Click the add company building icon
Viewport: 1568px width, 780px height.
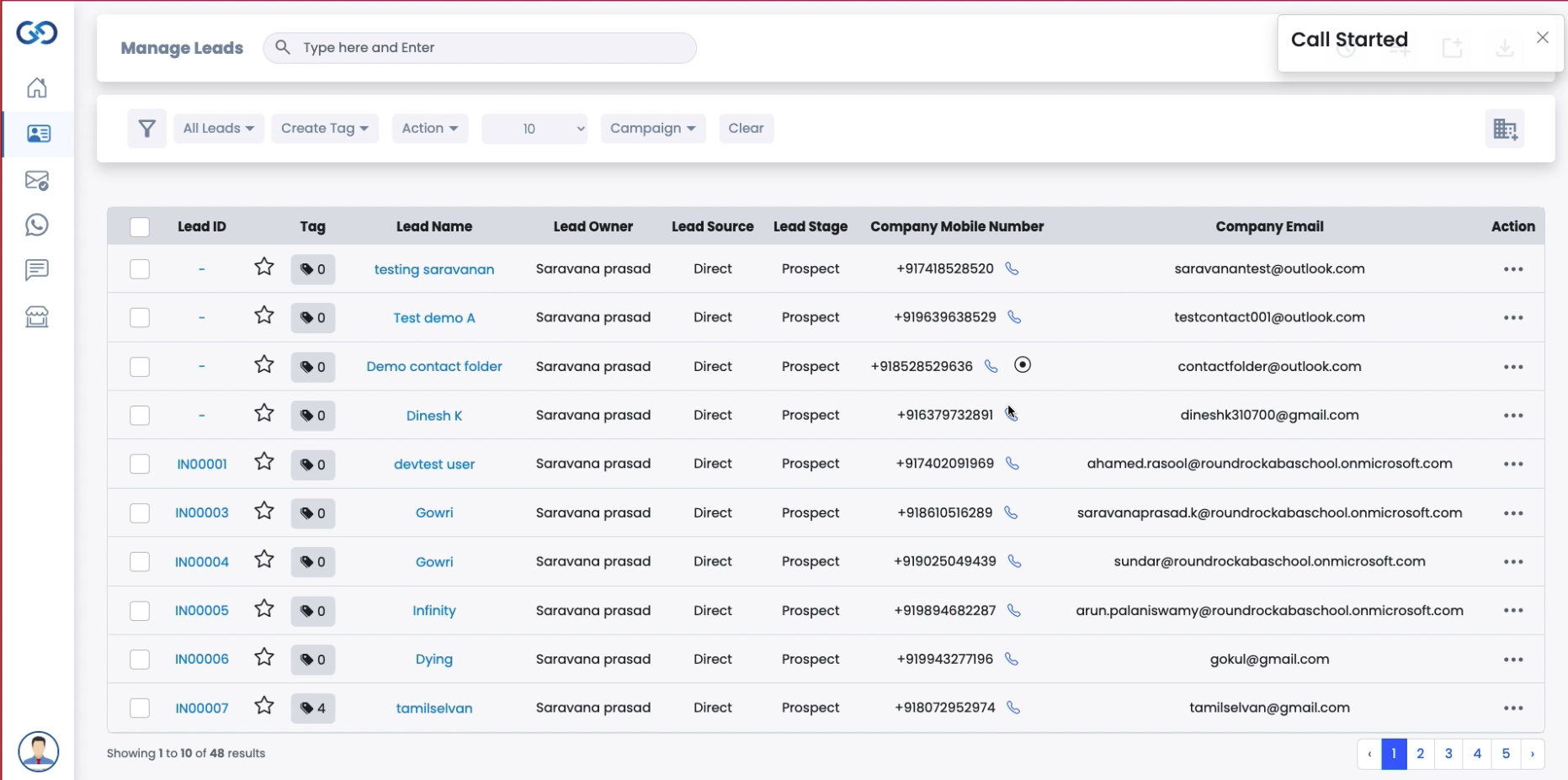coord(1505,129)
